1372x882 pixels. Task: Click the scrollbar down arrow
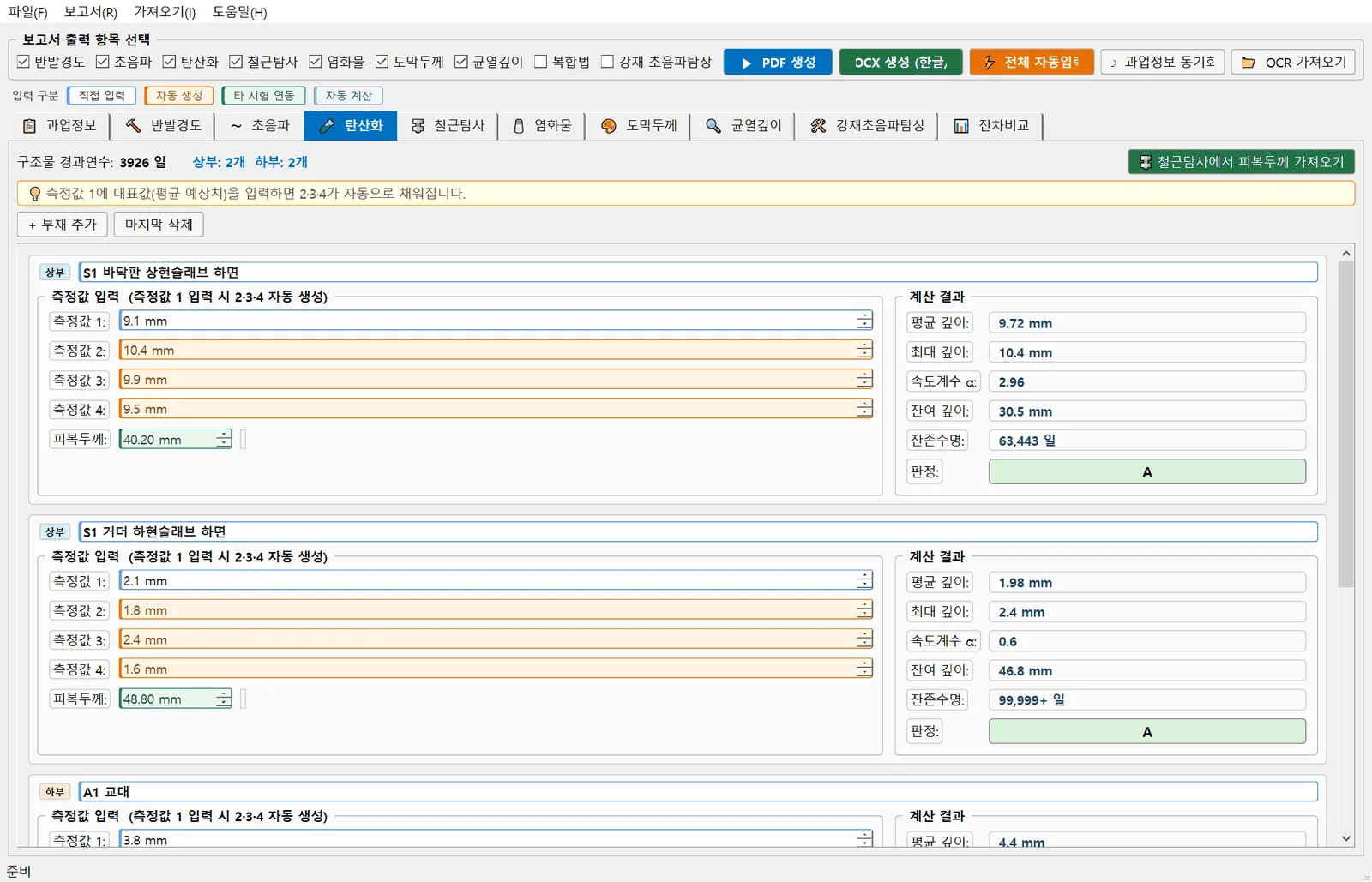1345,839
